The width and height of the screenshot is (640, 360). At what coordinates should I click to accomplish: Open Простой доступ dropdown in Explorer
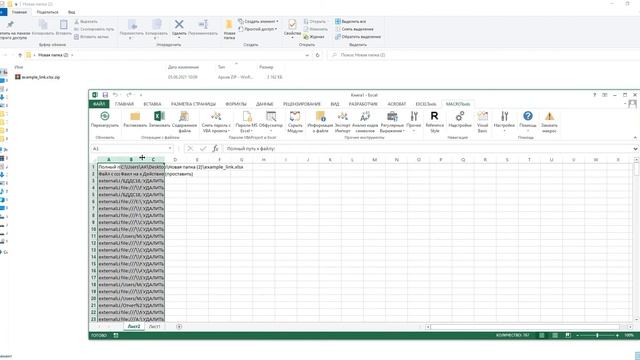(x=258, y=29)
